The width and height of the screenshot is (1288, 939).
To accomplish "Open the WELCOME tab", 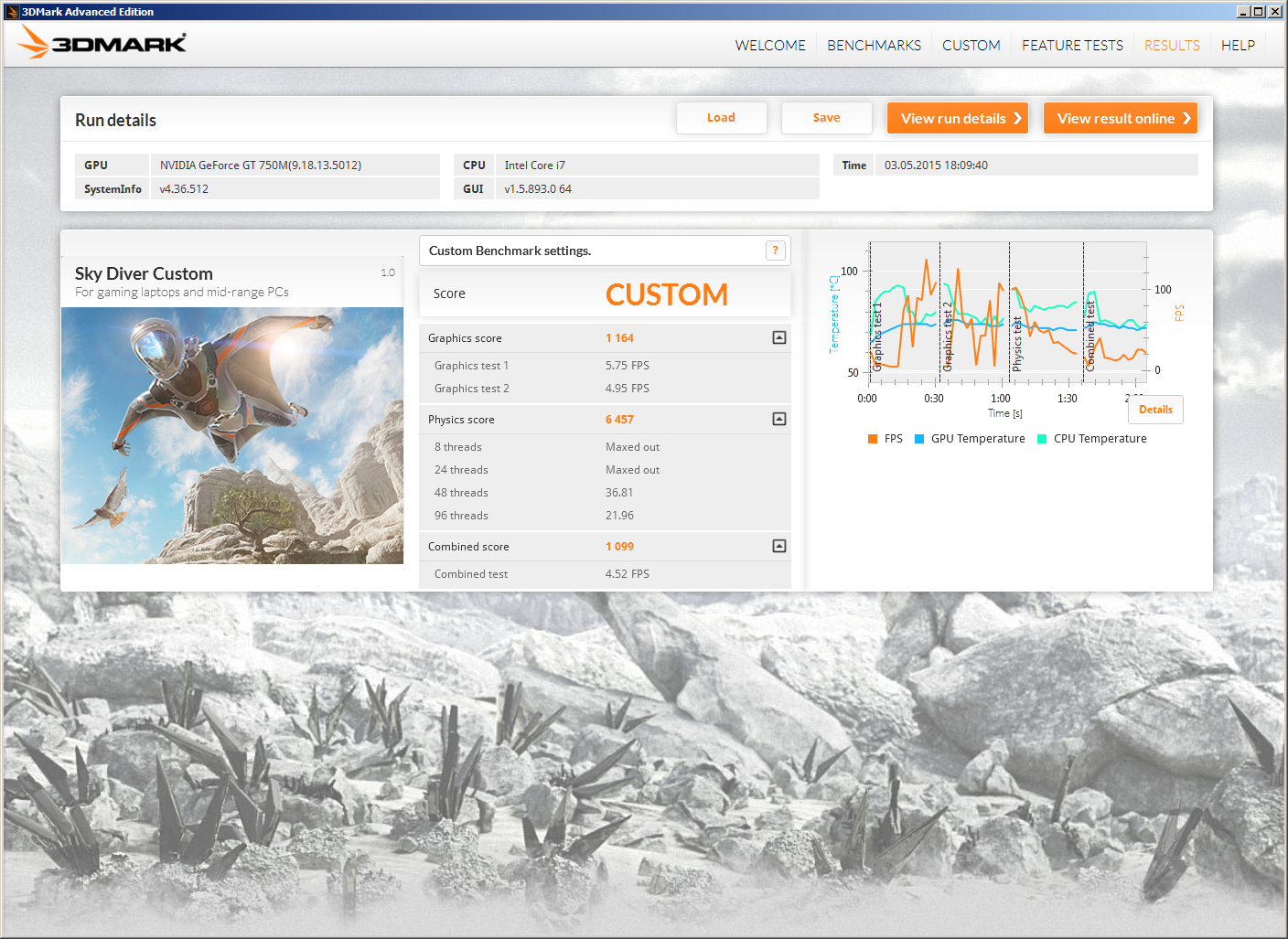I will tap(769, 46).
